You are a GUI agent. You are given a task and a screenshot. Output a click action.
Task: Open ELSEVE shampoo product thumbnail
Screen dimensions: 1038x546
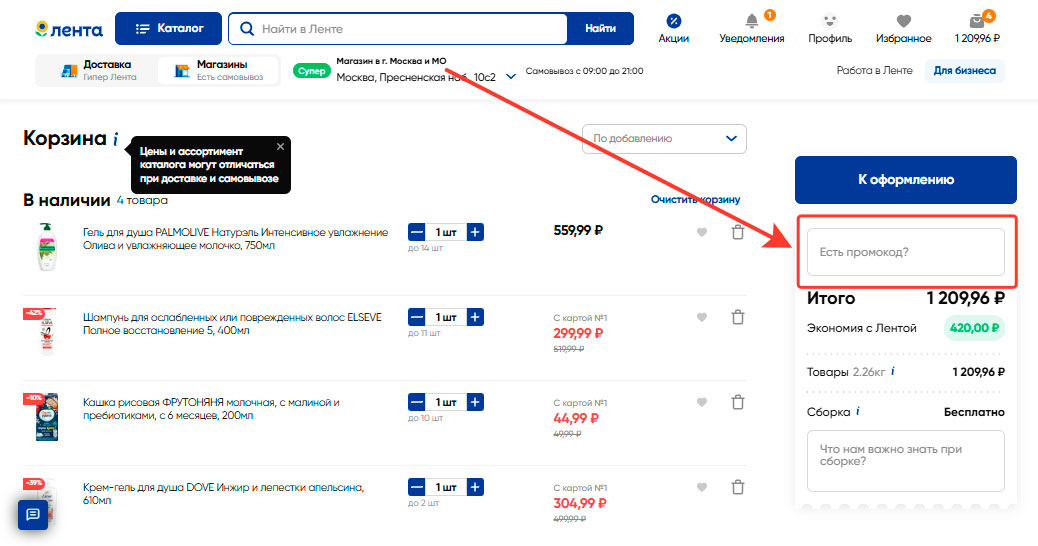tap(46, 332)
